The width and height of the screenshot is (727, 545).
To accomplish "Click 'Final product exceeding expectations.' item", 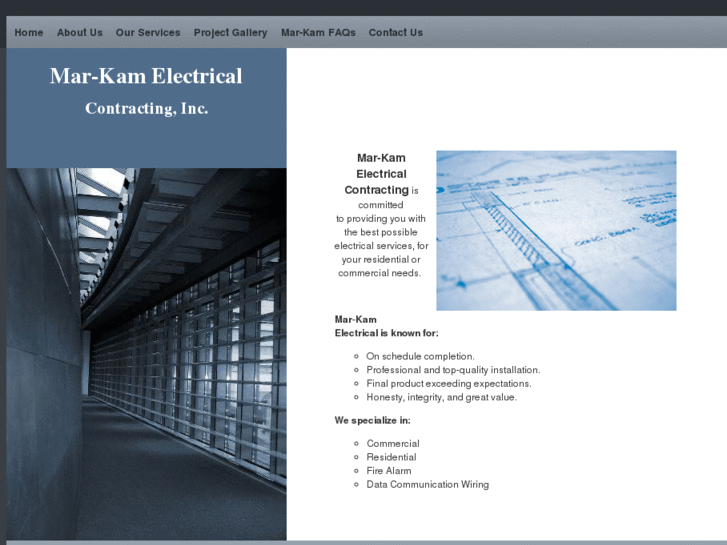I will point(449,384).
